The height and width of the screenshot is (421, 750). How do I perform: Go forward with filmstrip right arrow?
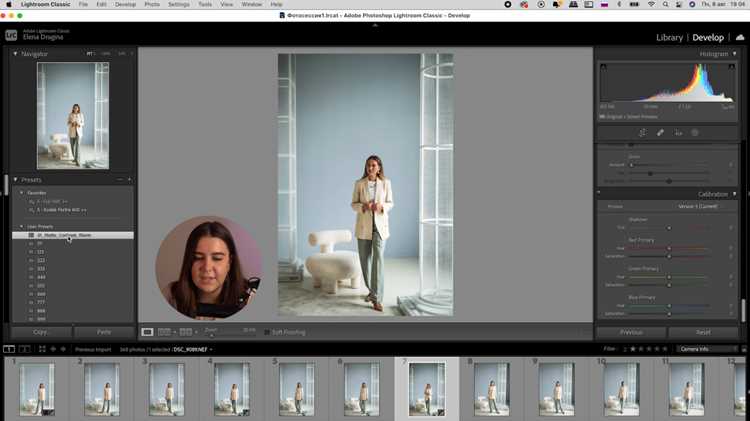(63, 349)
